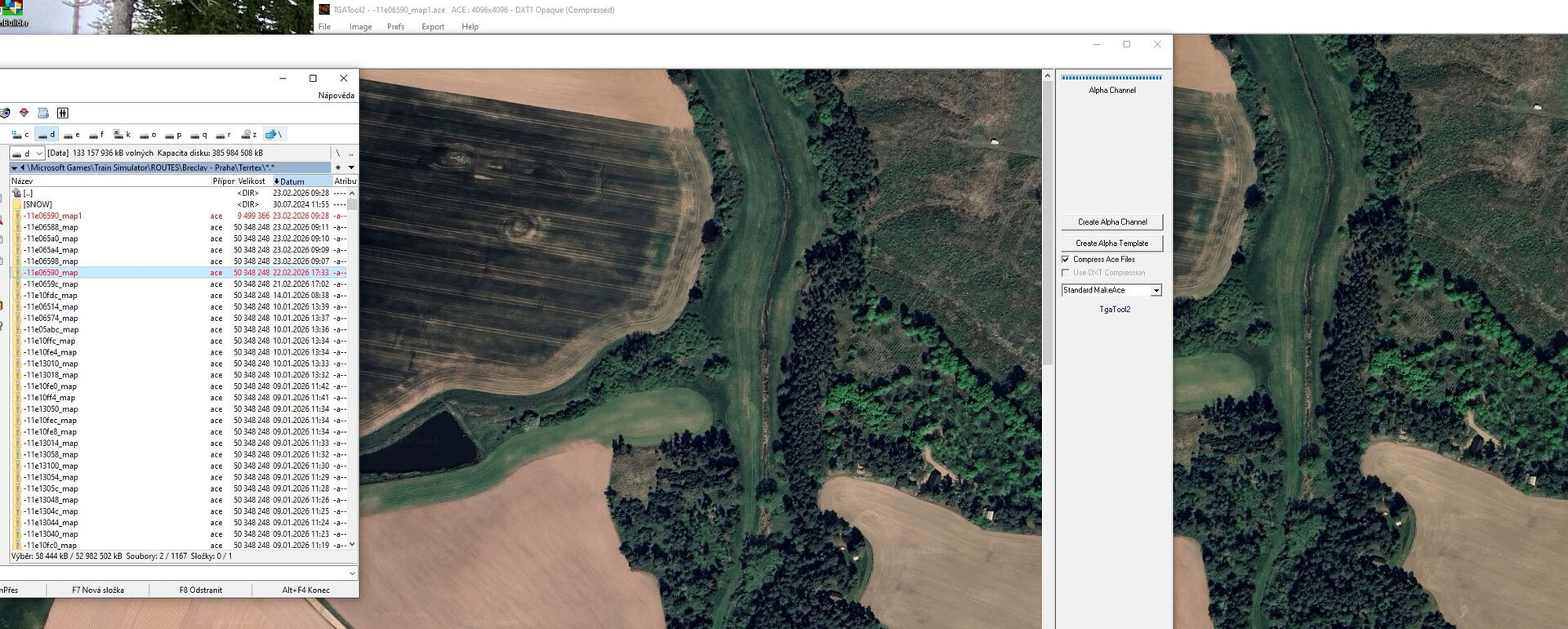Click the image vertical scrollbar thumb
This screenshot has height=629, width=1568.
(x=1048, y=221)
